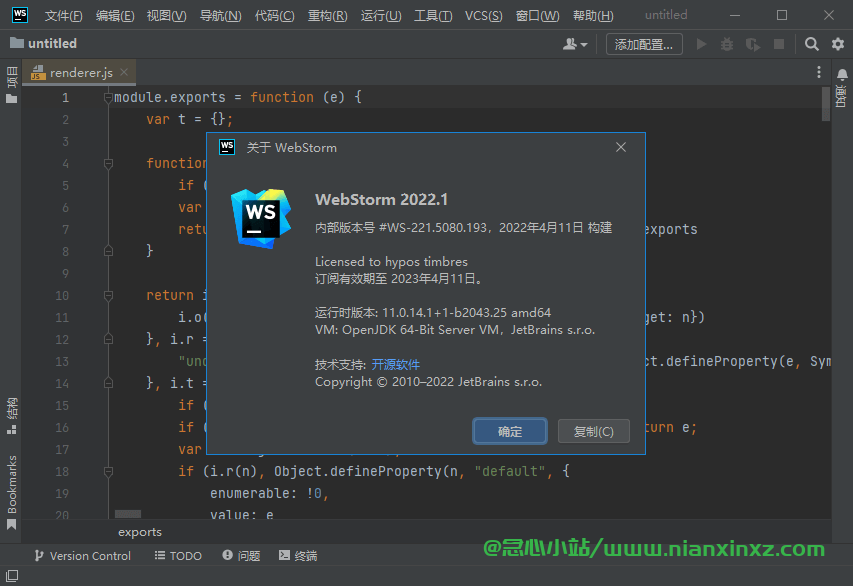853x586 pixels.
Task: Open IDE settings gear icon
Action: [x=838, y=44]
